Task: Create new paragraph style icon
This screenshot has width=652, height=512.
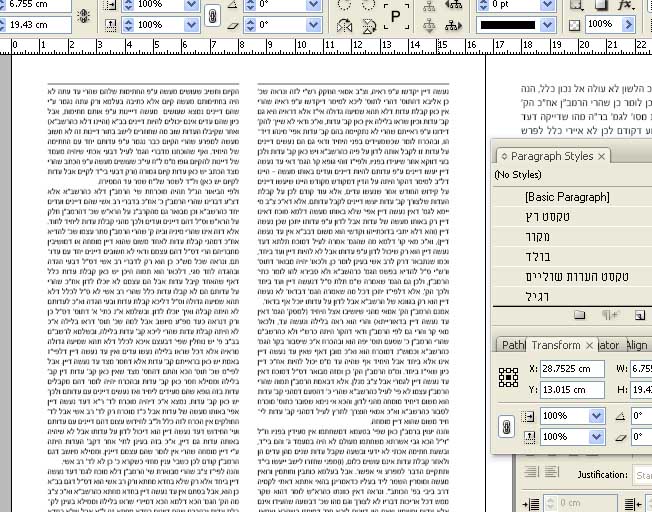Action: (640, 315)
